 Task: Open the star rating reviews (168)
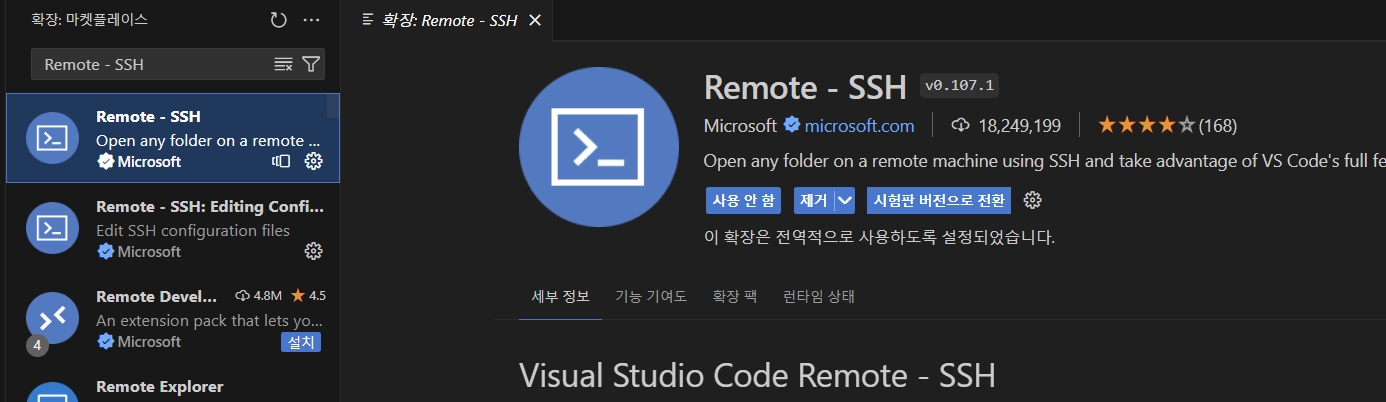1167,125
